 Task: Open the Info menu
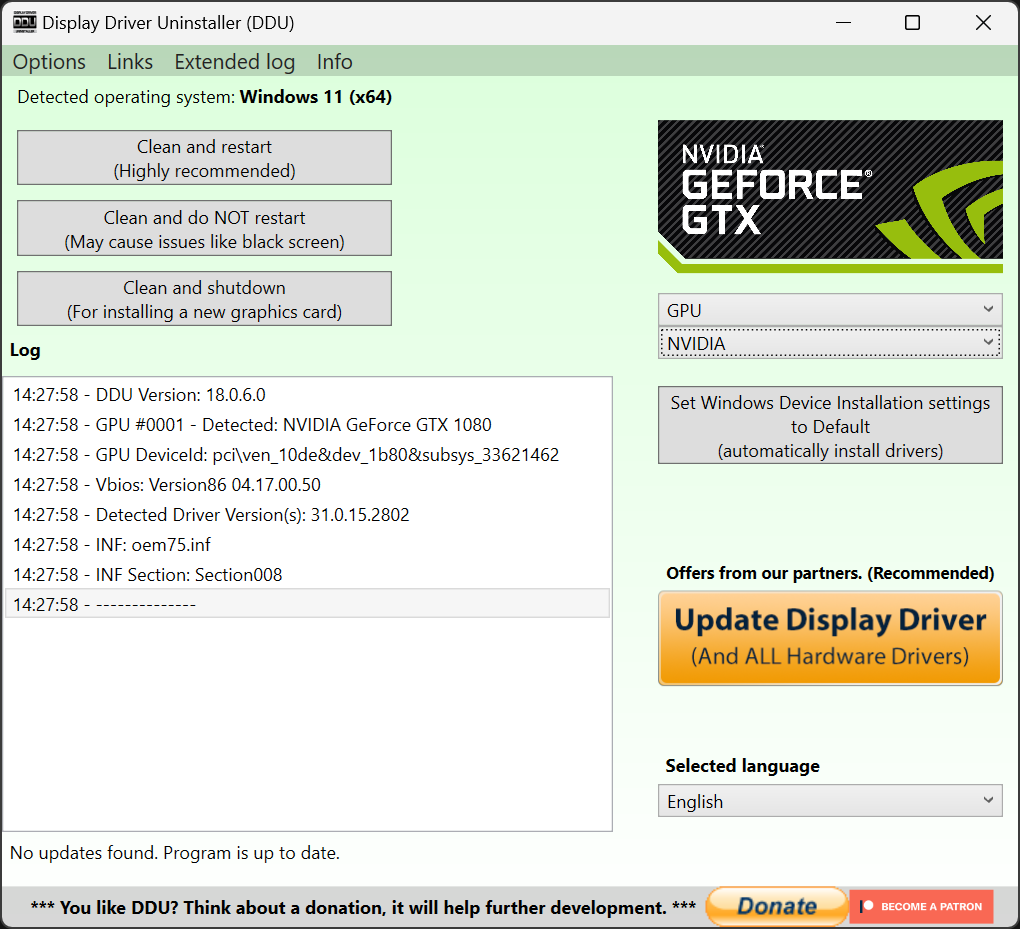pos(334,62)
